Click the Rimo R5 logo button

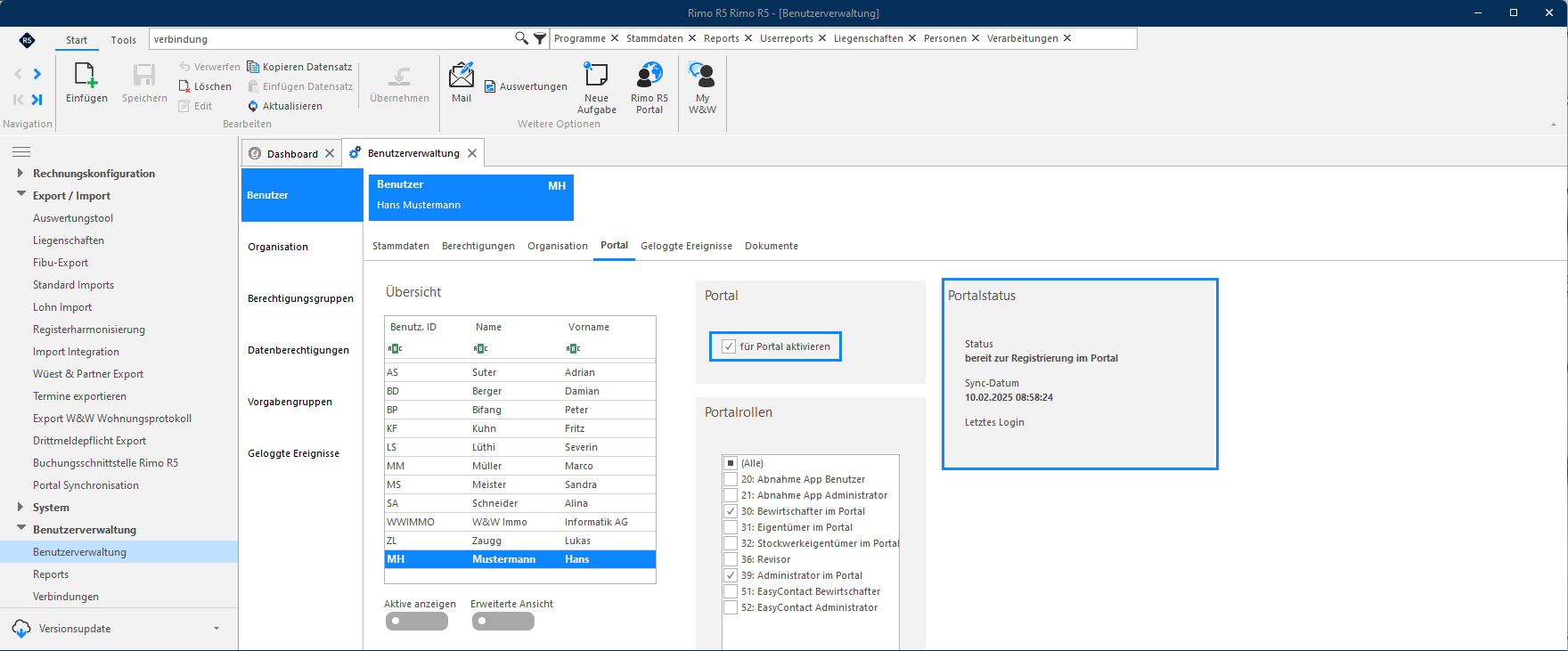[x=27, y=40]
